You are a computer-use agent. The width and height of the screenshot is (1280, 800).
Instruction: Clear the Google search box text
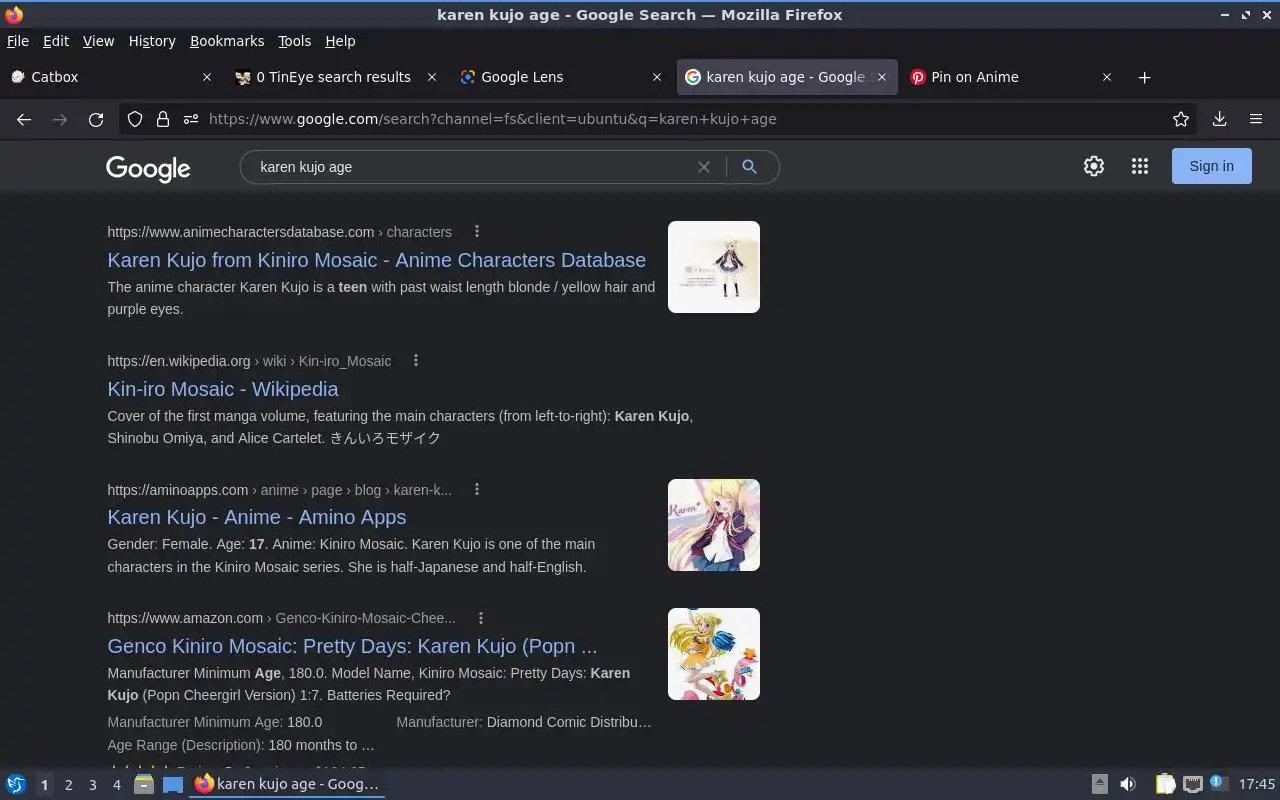point(704,167)
